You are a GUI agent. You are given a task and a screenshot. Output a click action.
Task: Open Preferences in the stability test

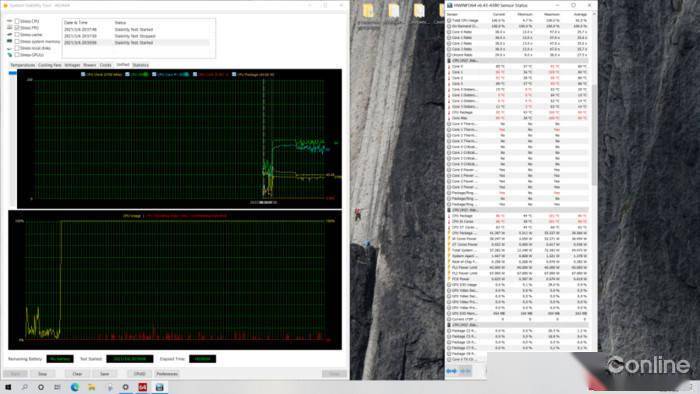pos(167,374)
